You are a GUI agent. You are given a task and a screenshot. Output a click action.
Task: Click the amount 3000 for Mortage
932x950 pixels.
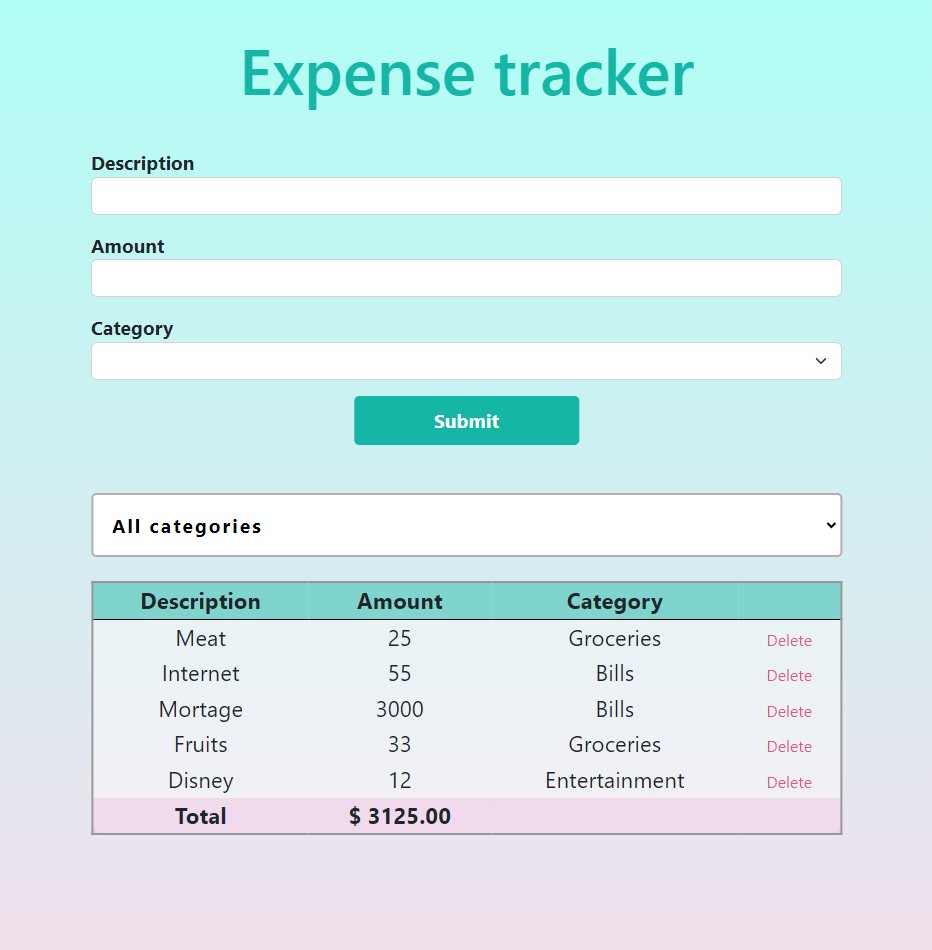[x=399, y=709]
